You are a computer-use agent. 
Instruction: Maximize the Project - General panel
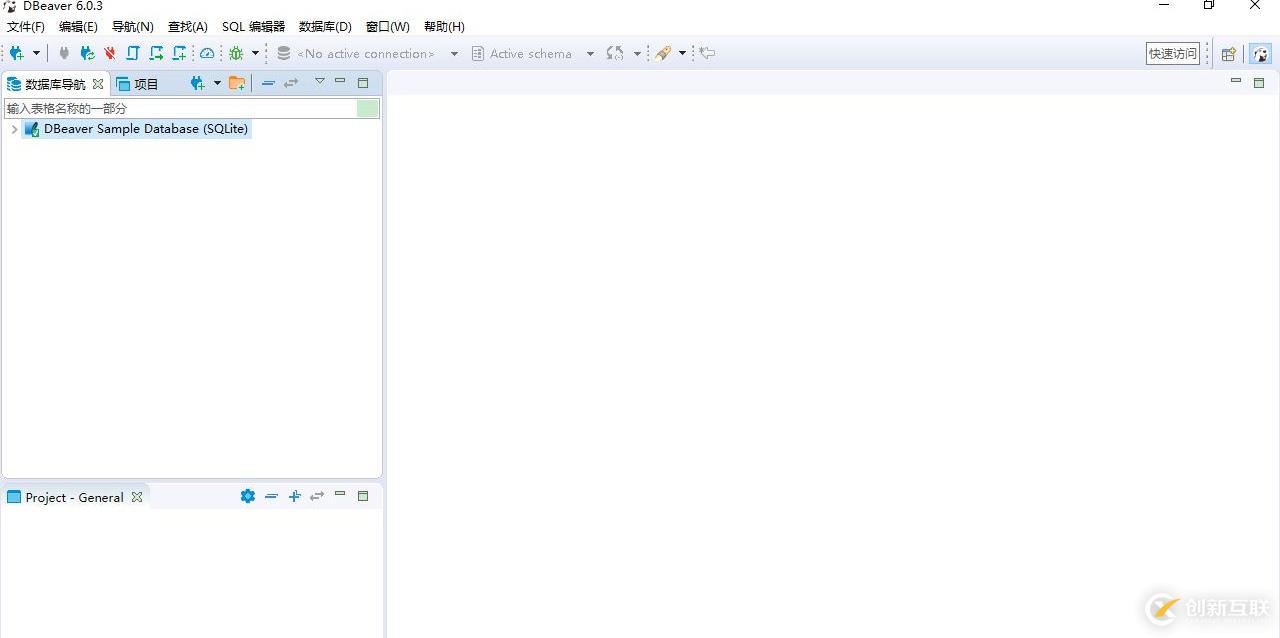pos(363,496)
